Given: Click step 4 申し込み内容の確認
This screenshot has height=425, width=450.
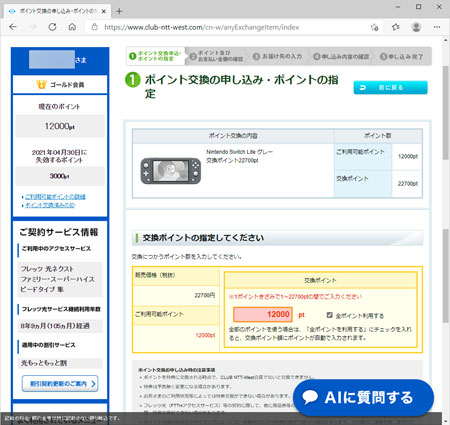Looking at the screenshot, I should 341,56.
